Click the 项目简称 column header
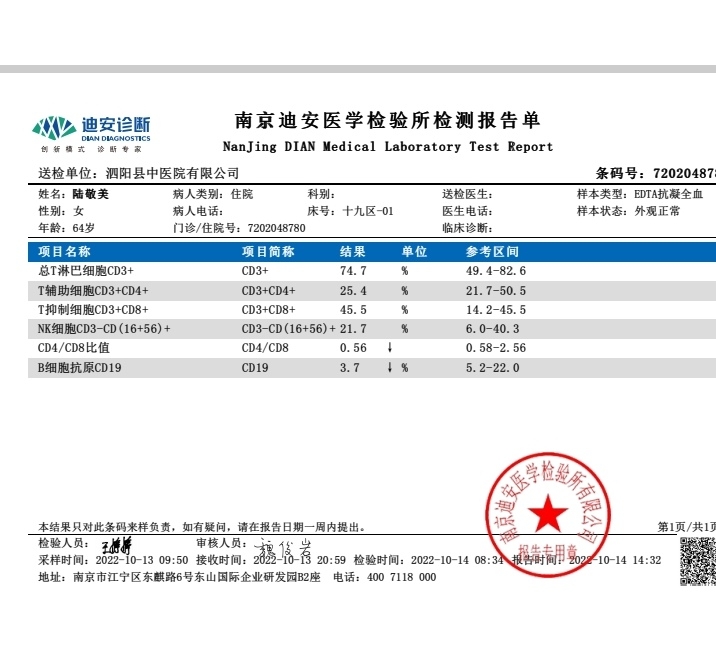The image size is (716, 657). click(x=268, y=252)
